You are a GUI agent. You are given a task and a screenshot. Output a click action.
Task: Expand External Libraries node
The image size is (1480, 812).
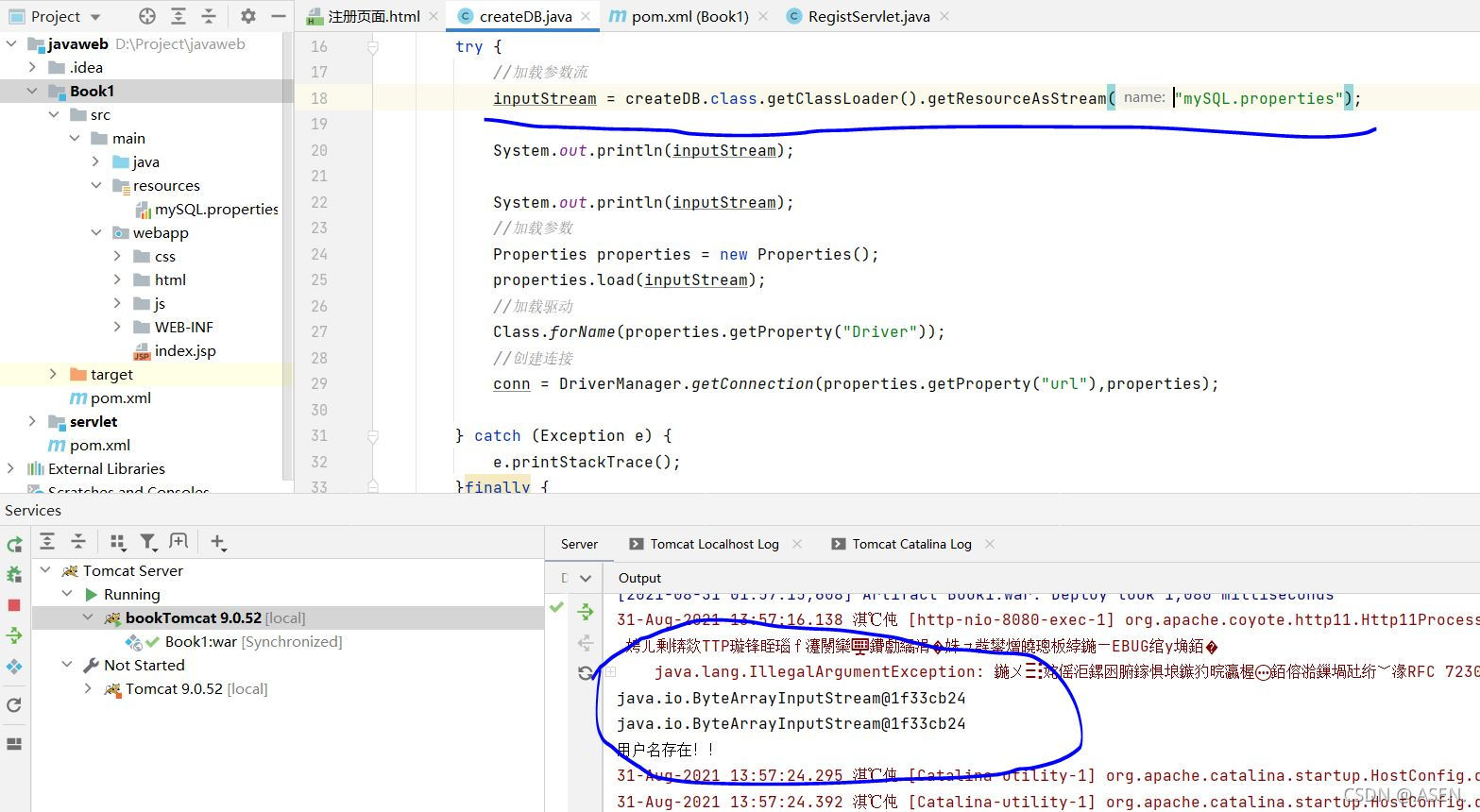11,468
